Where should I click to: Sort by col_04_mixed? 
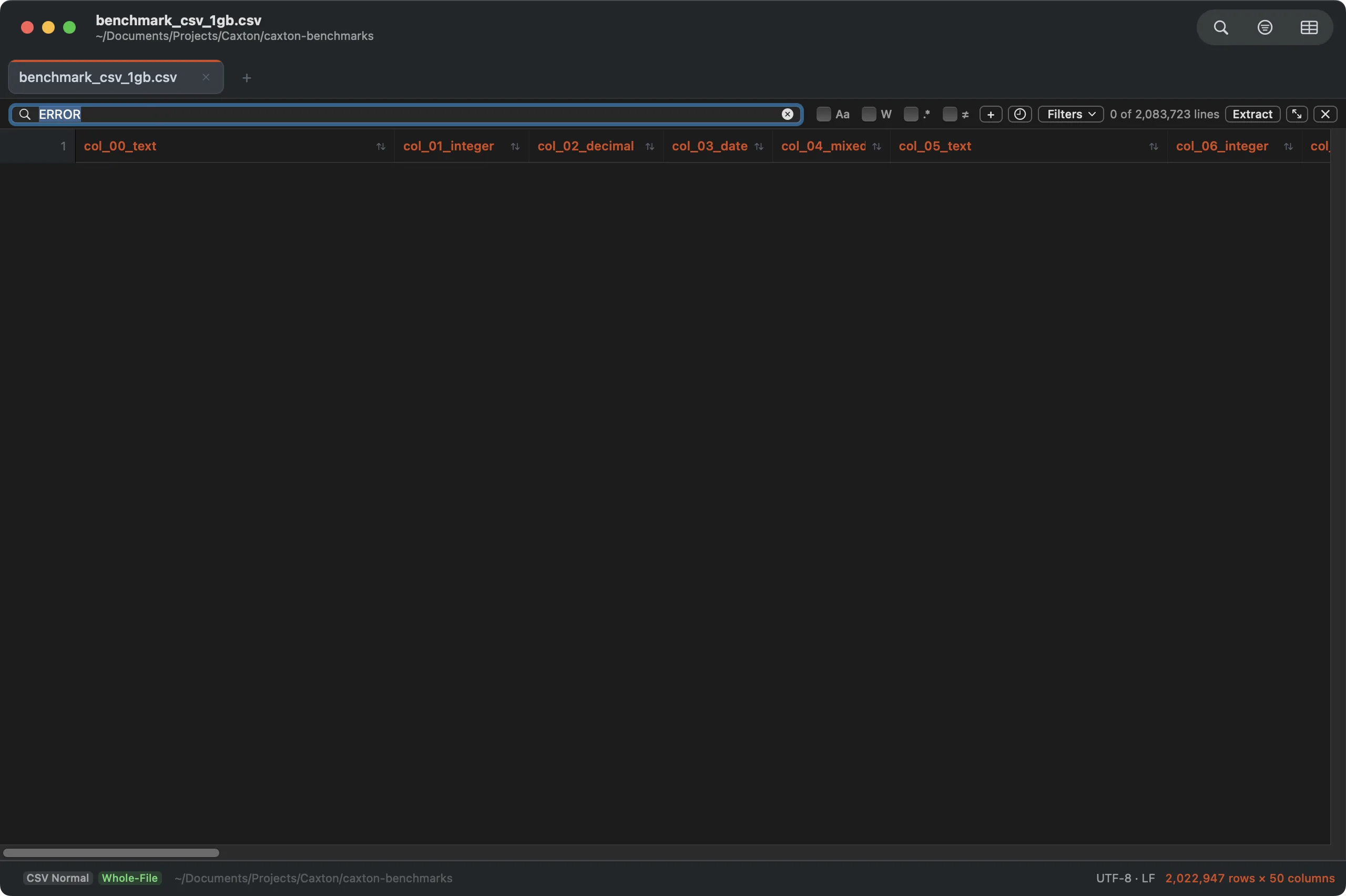876,147
